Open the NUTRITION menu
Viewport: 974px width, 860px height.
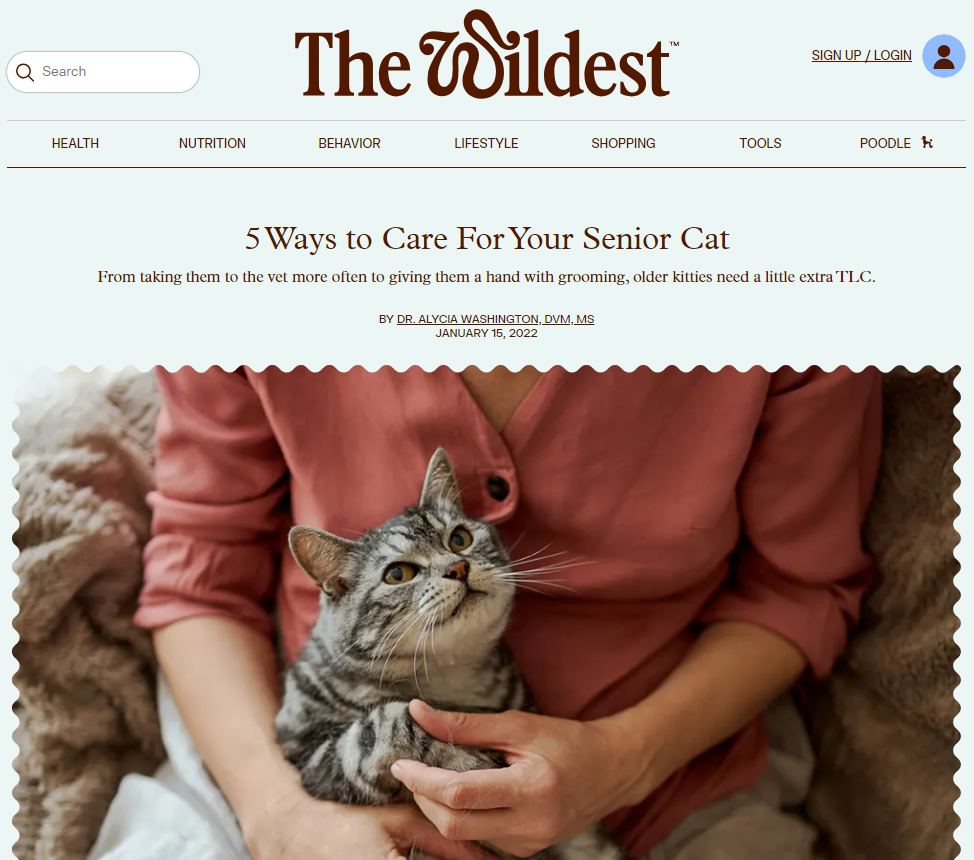pyautogui.click(x=212, y=144)
